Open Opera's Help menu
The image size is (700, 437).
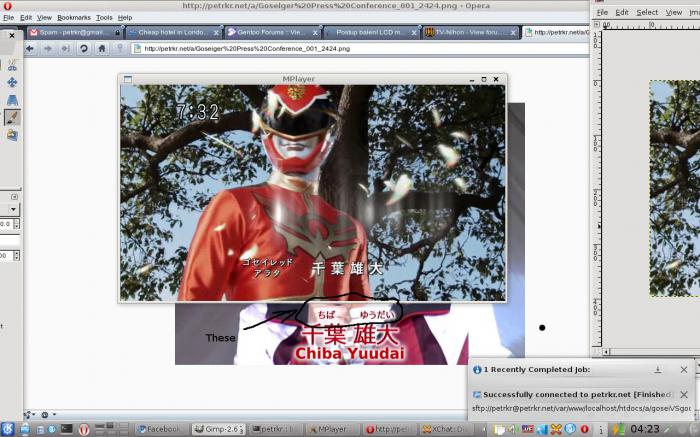[125, 17]
